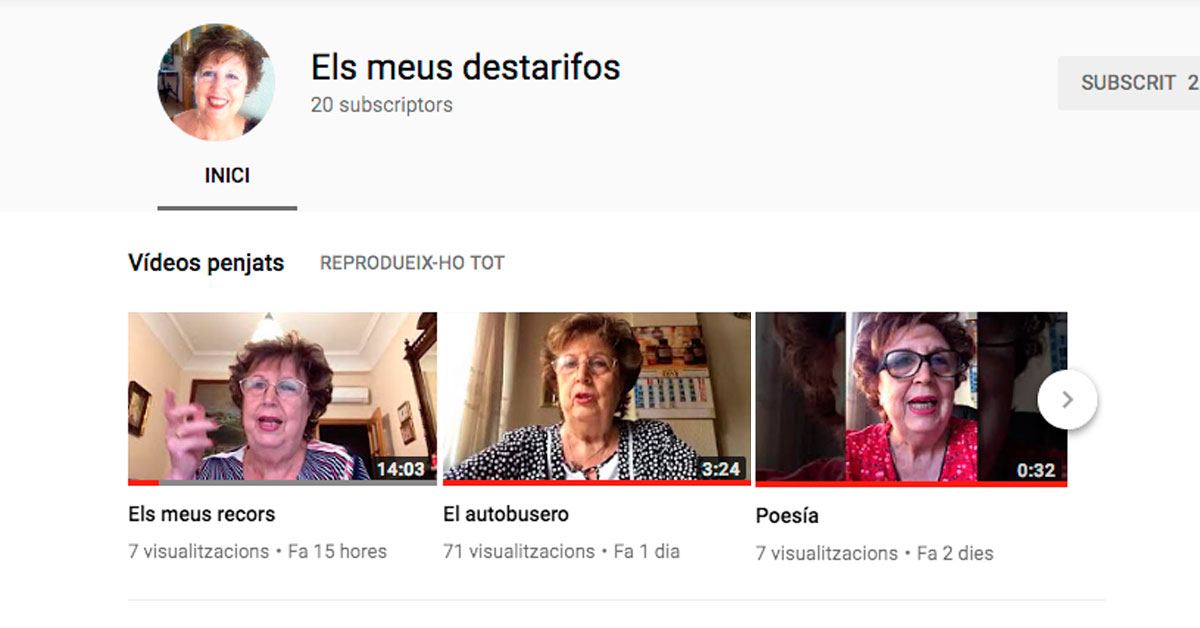Open the INICI tab
The width and height of the screenshot is (1200, 628).
[x=227, y=176]
